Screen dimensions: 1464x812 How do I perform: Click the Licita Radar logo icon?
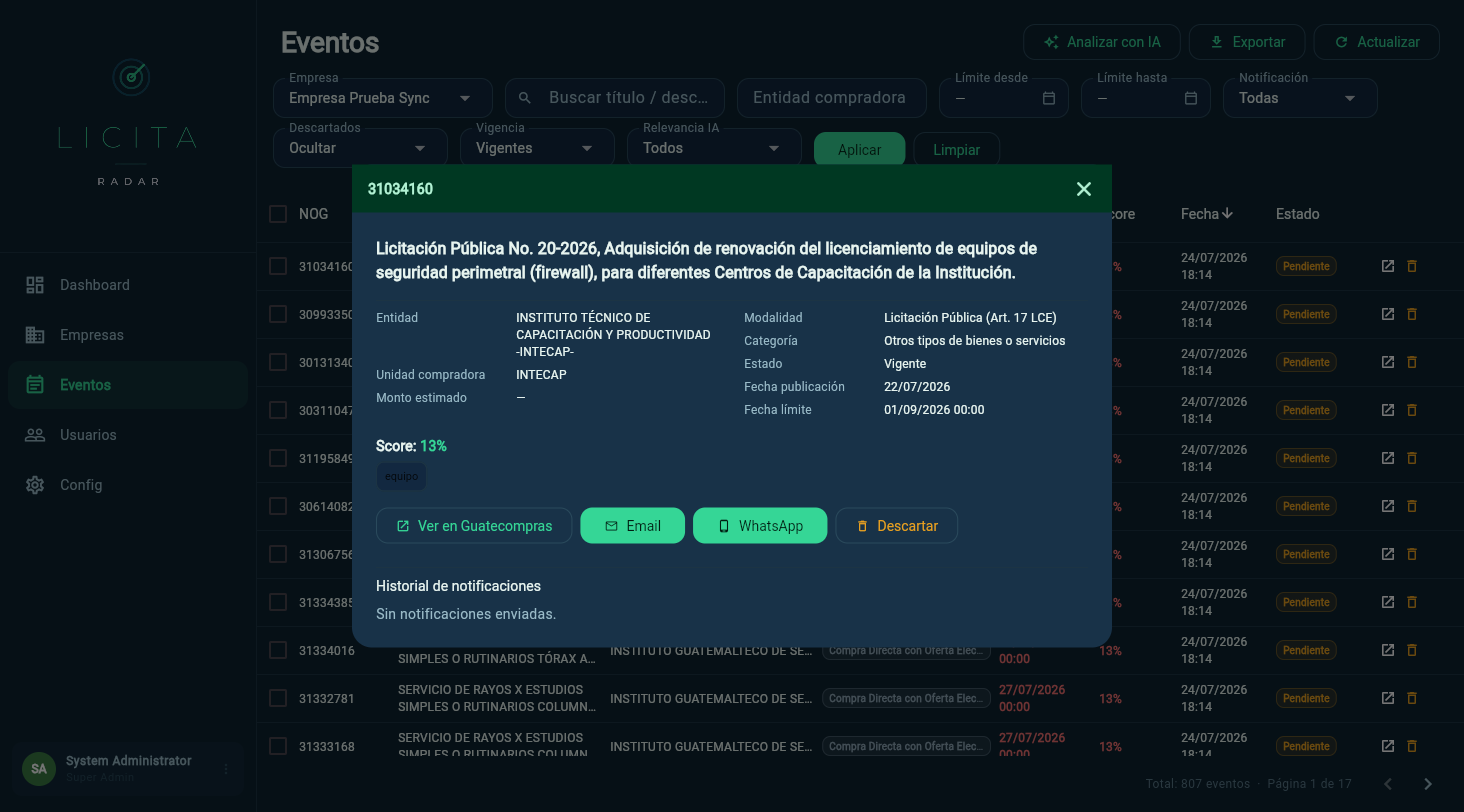point(130,78)
